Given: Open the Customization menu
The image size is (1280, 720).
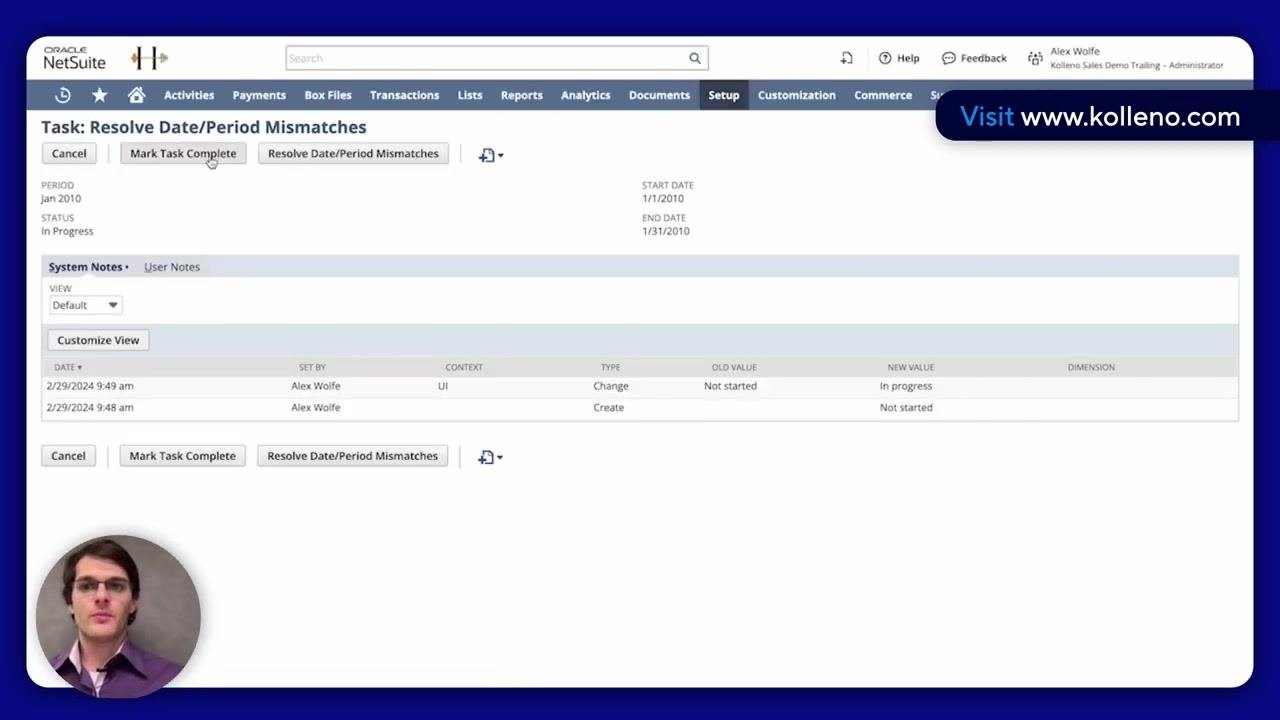Looking at the screenshot, I should tap(797, 95).
